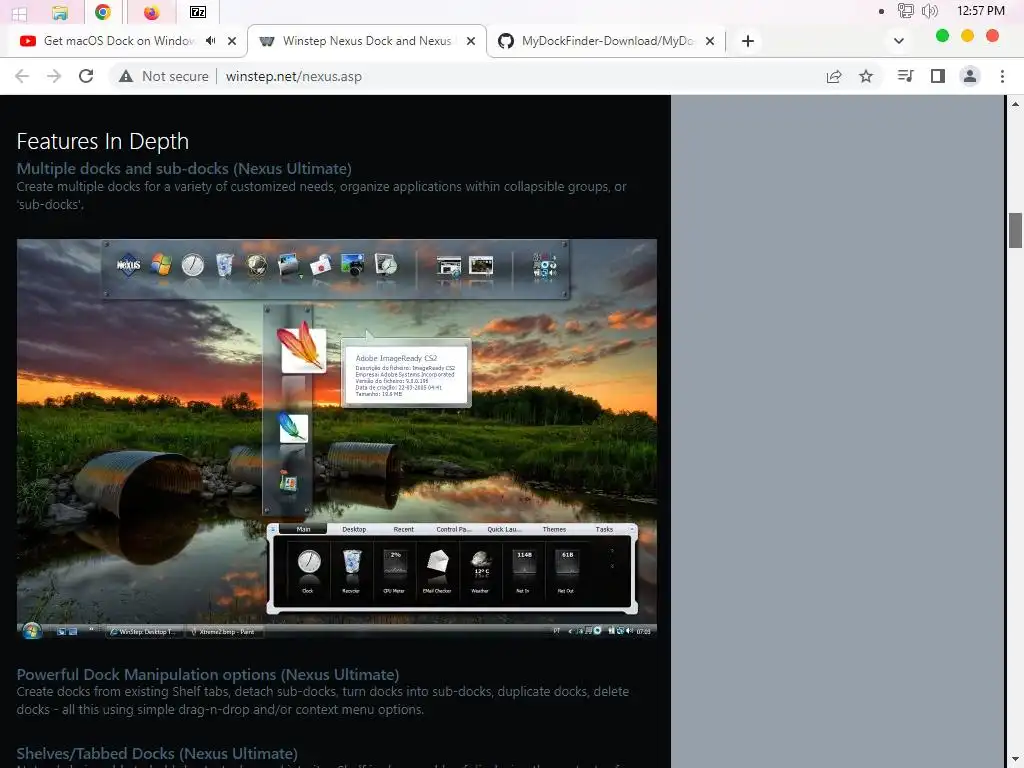Click the scrollbar down arrow
Viewport: 1024px width, 768px height.
[1015, 760]
